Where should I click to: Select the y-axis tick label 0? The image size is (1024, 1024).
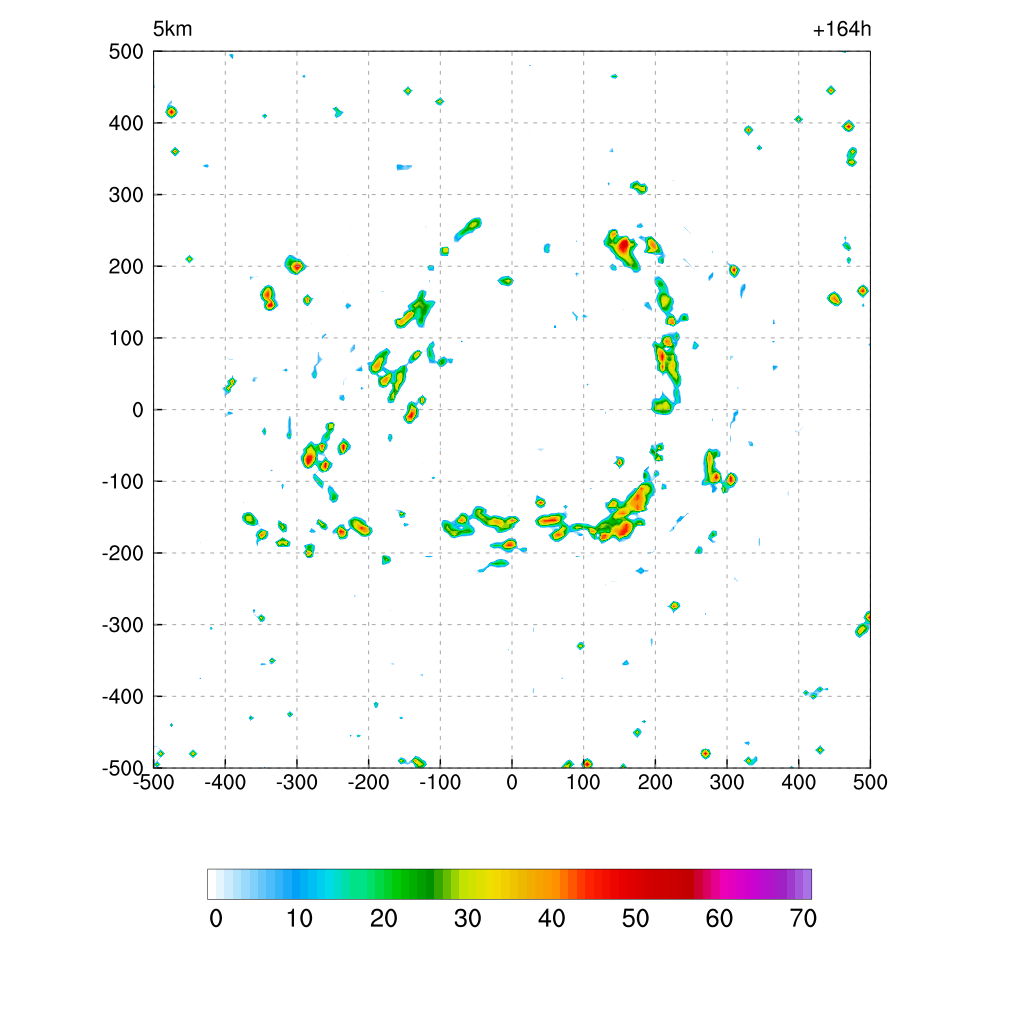[x=138, y=410]
